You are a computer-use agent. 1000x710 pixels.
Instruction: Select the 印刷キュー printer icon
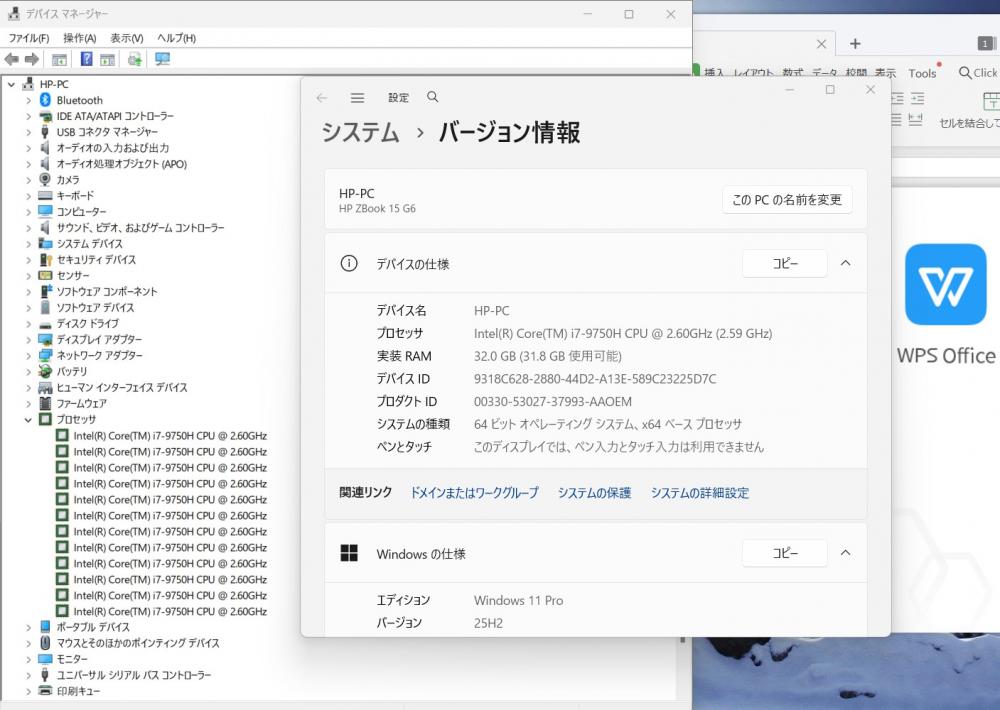45,691
